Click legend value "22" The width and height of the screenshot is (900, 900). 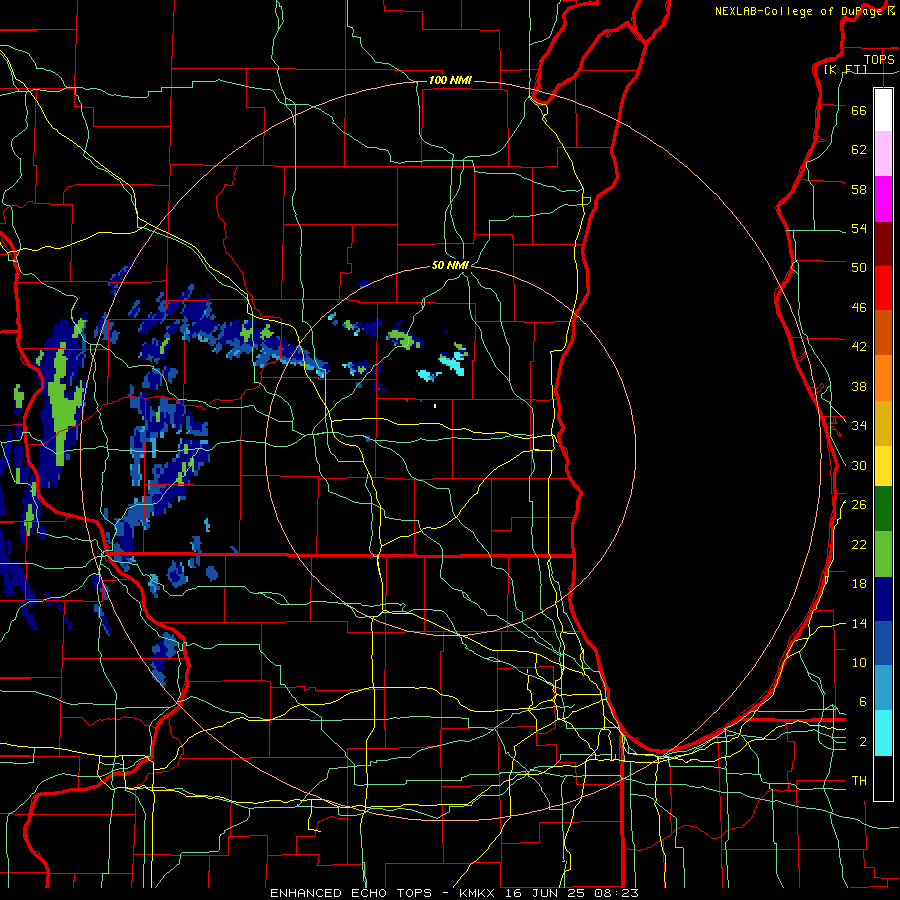click(859, 545)
